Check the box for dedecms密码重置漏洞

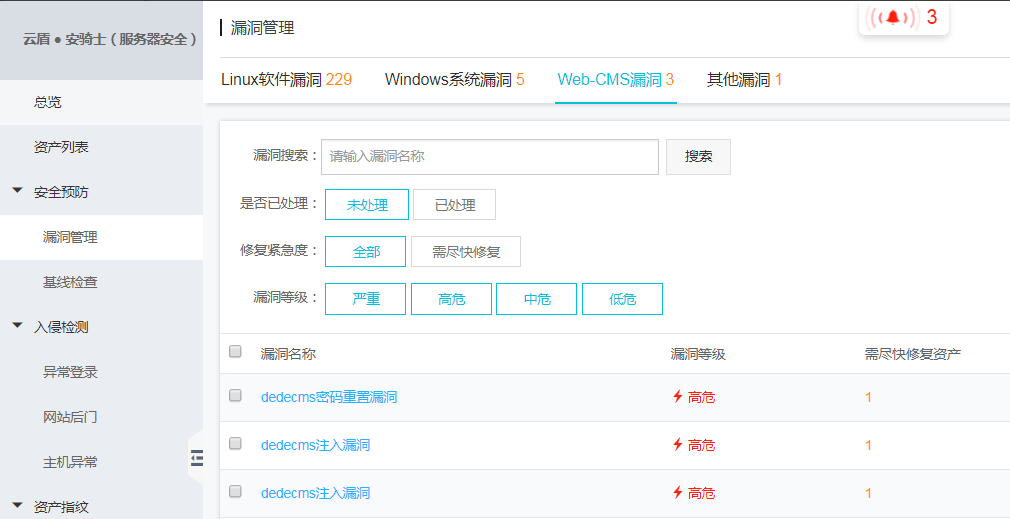[x=235, y=395]
